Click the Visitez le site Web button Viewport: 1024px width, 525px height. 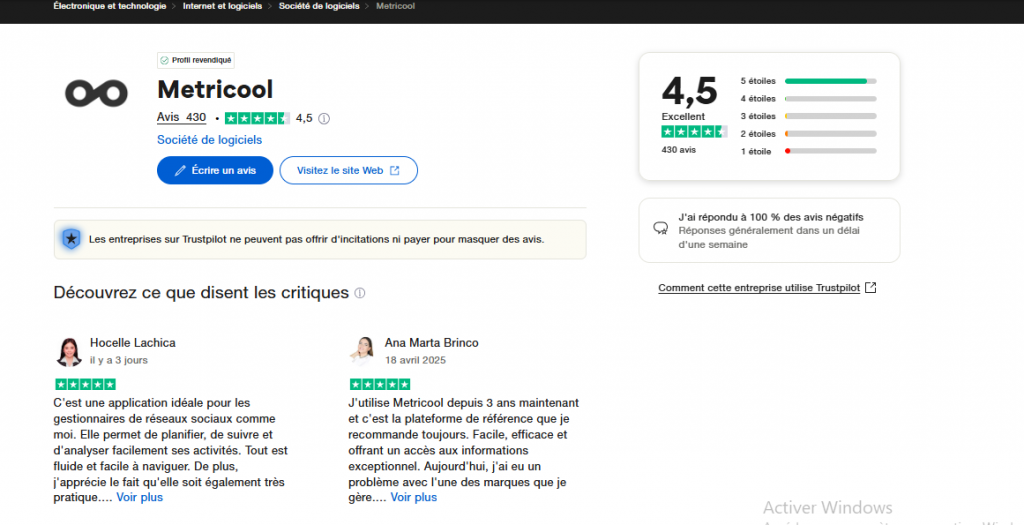[x=349, y=170]
